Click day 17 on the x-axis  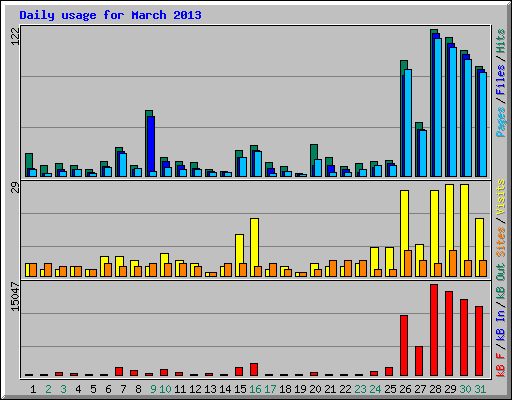(270, 389)
